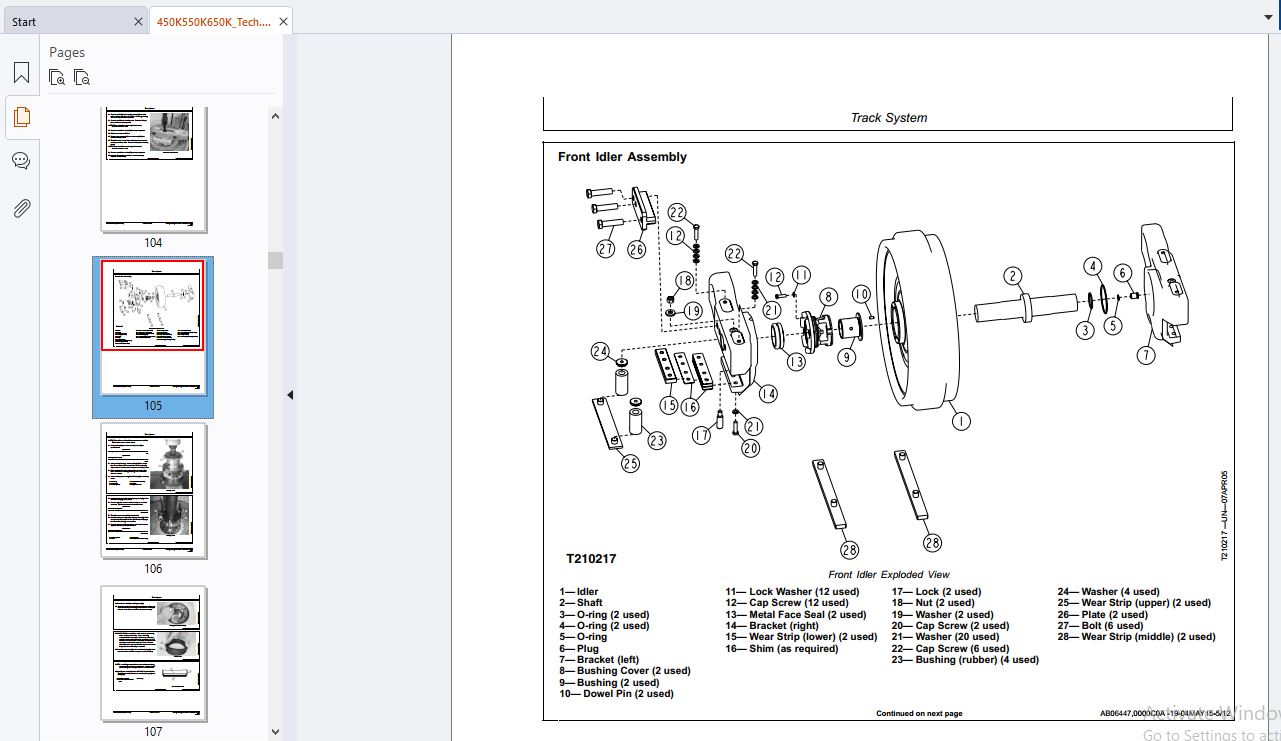Click "19— Washer (2 used)" legend entry

tap(943, 615)
